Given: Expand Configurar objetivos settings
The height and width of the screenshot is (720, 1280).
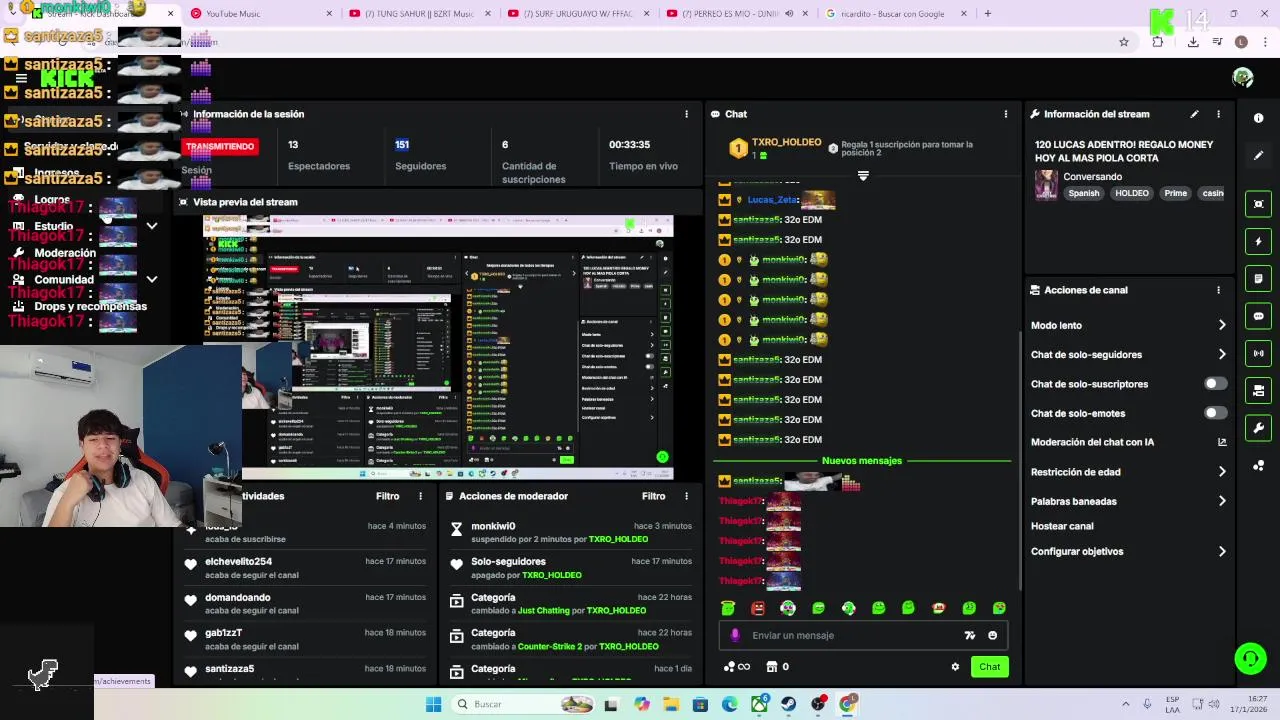Looking at the screenshot, I should pyautogui.click(x=1222, y=551).
